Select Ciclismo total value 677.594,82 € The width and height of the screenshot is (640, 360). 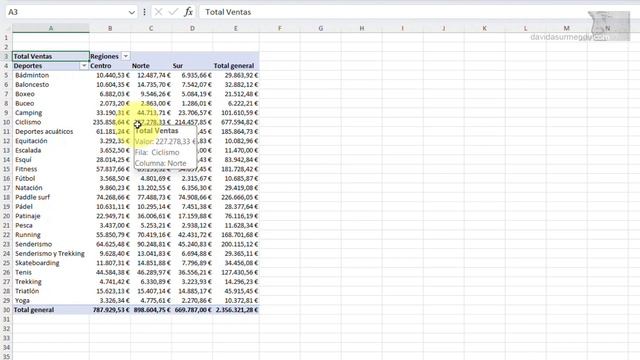tap(240, 122)
